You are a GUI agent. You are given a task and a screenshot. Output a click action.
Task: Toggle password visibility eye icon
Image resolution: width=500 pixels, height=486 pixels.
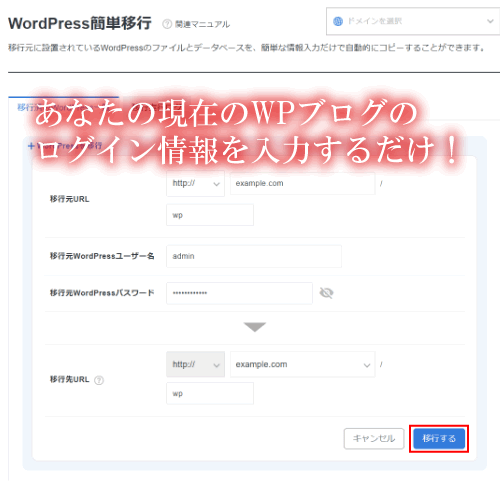click(x=326, y=293)
